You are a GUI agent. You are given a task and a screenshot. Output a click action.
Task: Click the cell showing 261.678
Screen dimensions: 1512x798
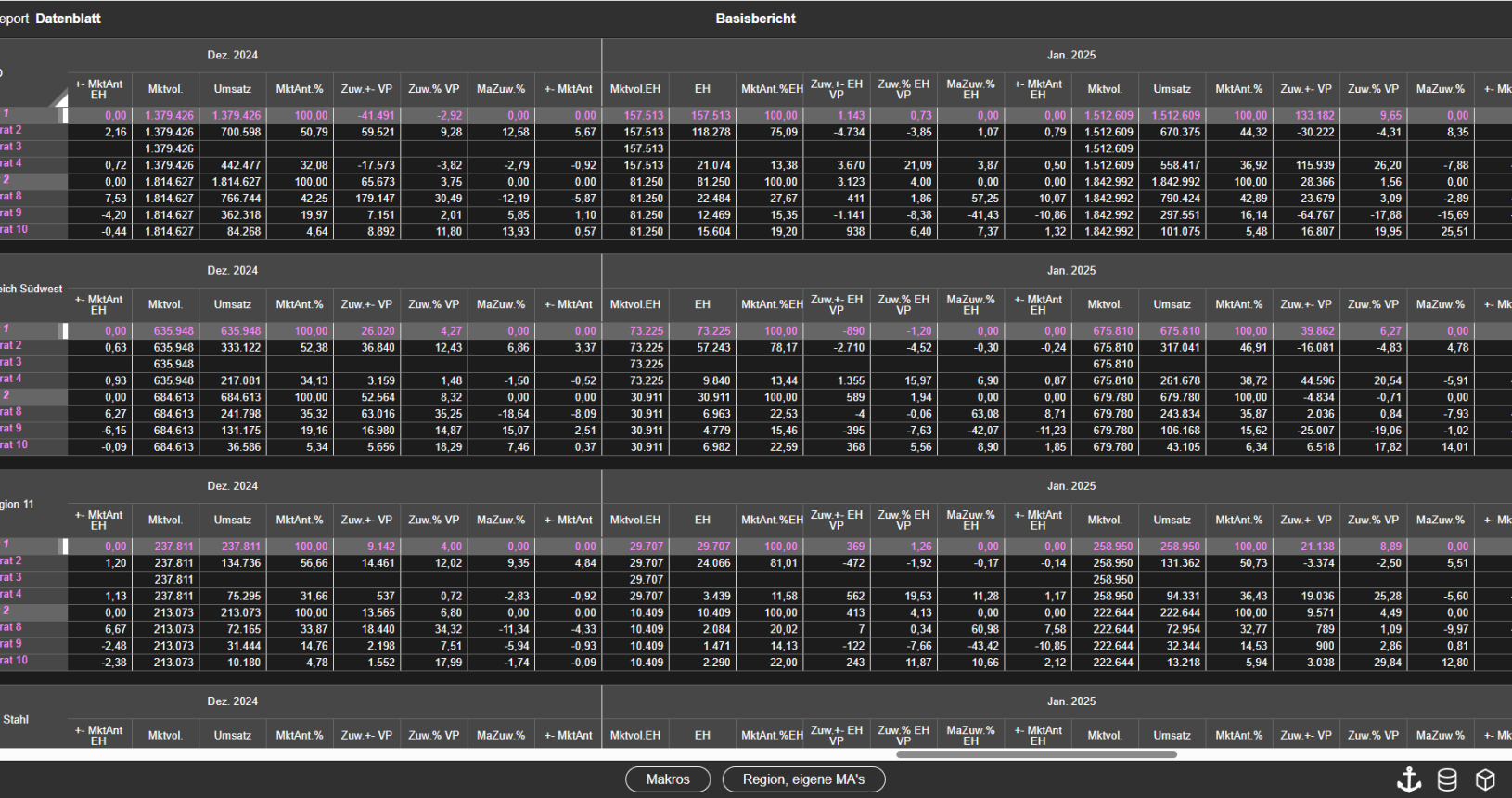[x=1172, y=380]
